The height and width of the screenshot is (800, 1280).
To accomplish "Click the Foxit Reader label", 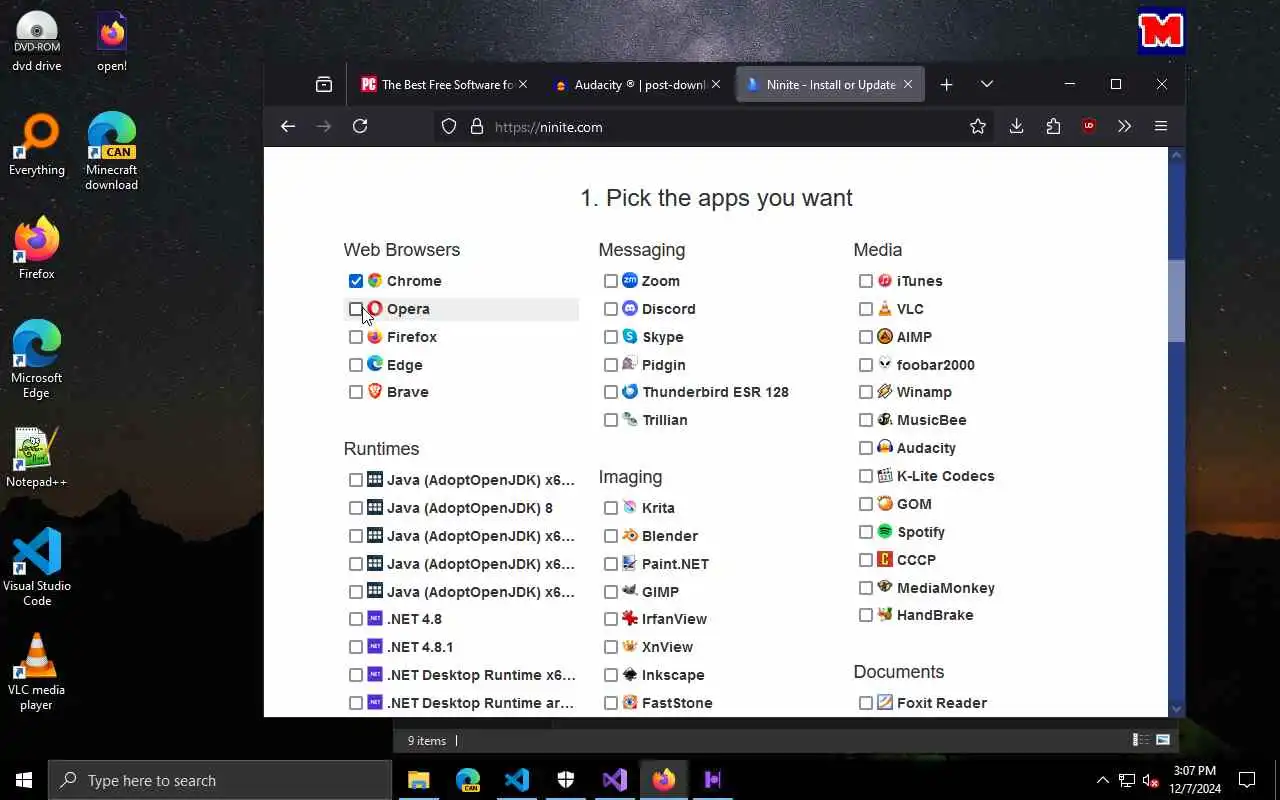I will tap(942, 703).
